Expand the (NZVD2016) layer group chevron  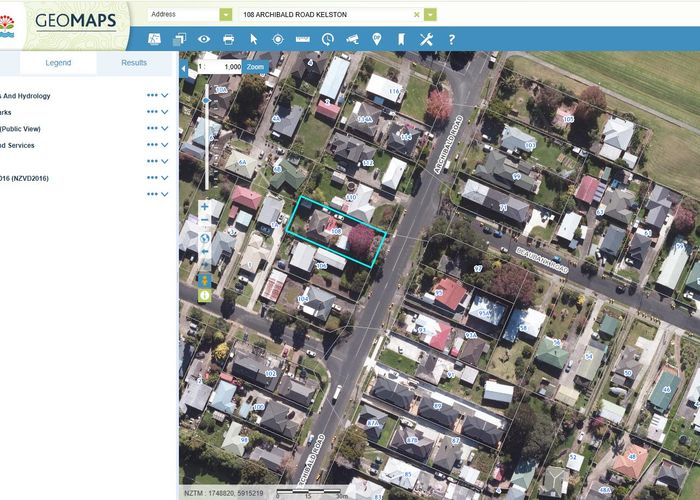[165, 178]
